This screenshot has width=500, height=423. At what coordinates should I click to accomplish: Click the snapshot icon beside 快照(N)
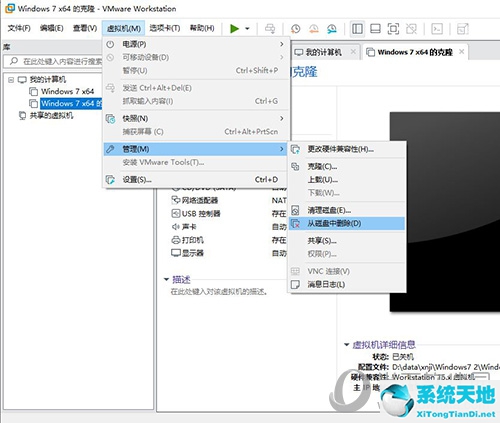pyautogui.click(x=110, y=118)
